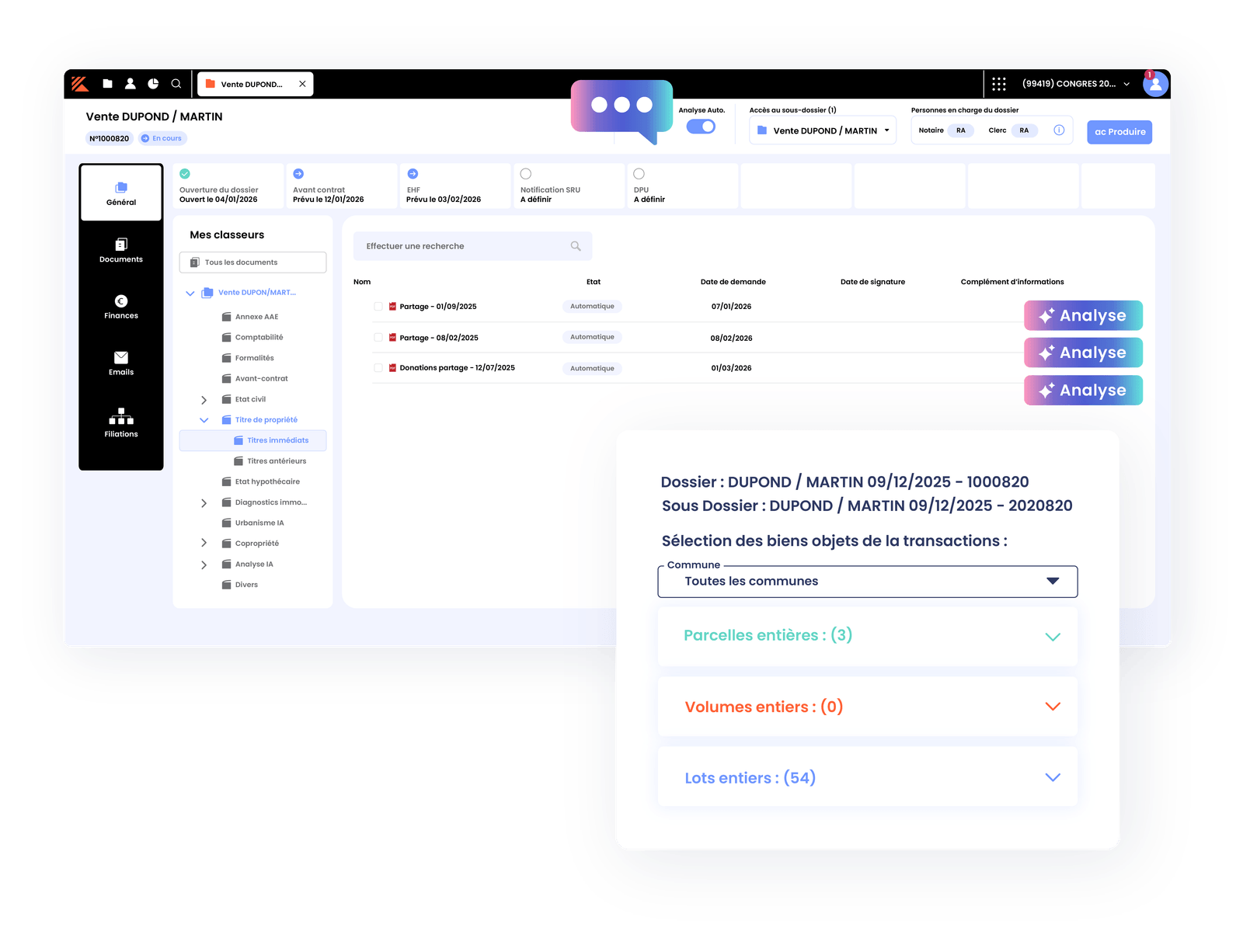The width and height of the screenshot is (1243, 952).
Task: Expand Parcelles entières (3) section
Action: (x=868, y=636)
